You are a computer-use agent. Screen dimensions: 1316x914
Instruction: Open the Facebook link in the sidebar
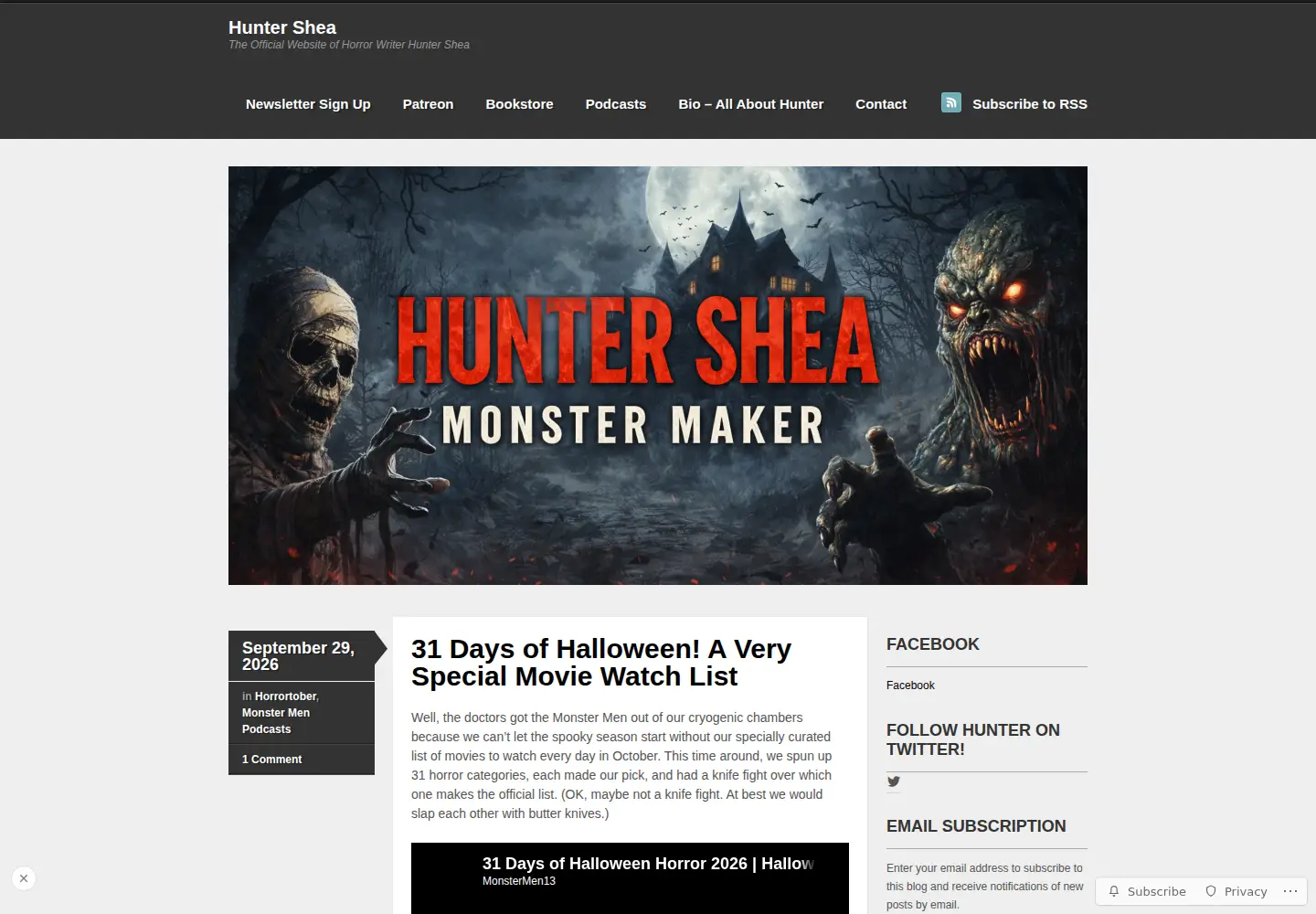(910, 685)
